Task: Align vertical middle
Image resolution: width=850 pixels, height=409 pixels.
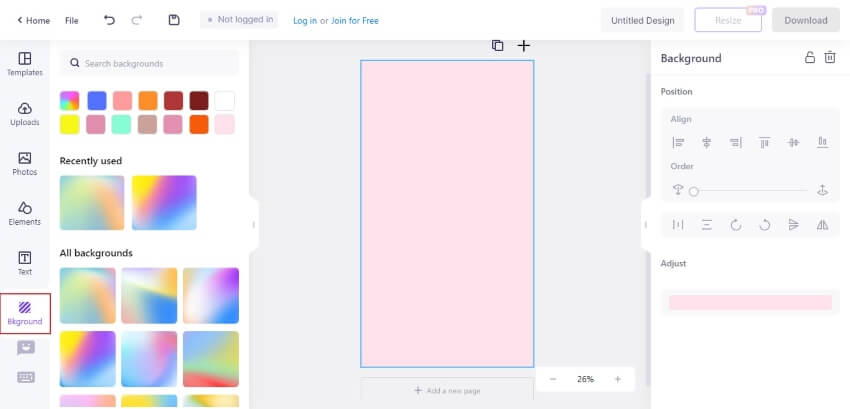Action: point(794,143)
